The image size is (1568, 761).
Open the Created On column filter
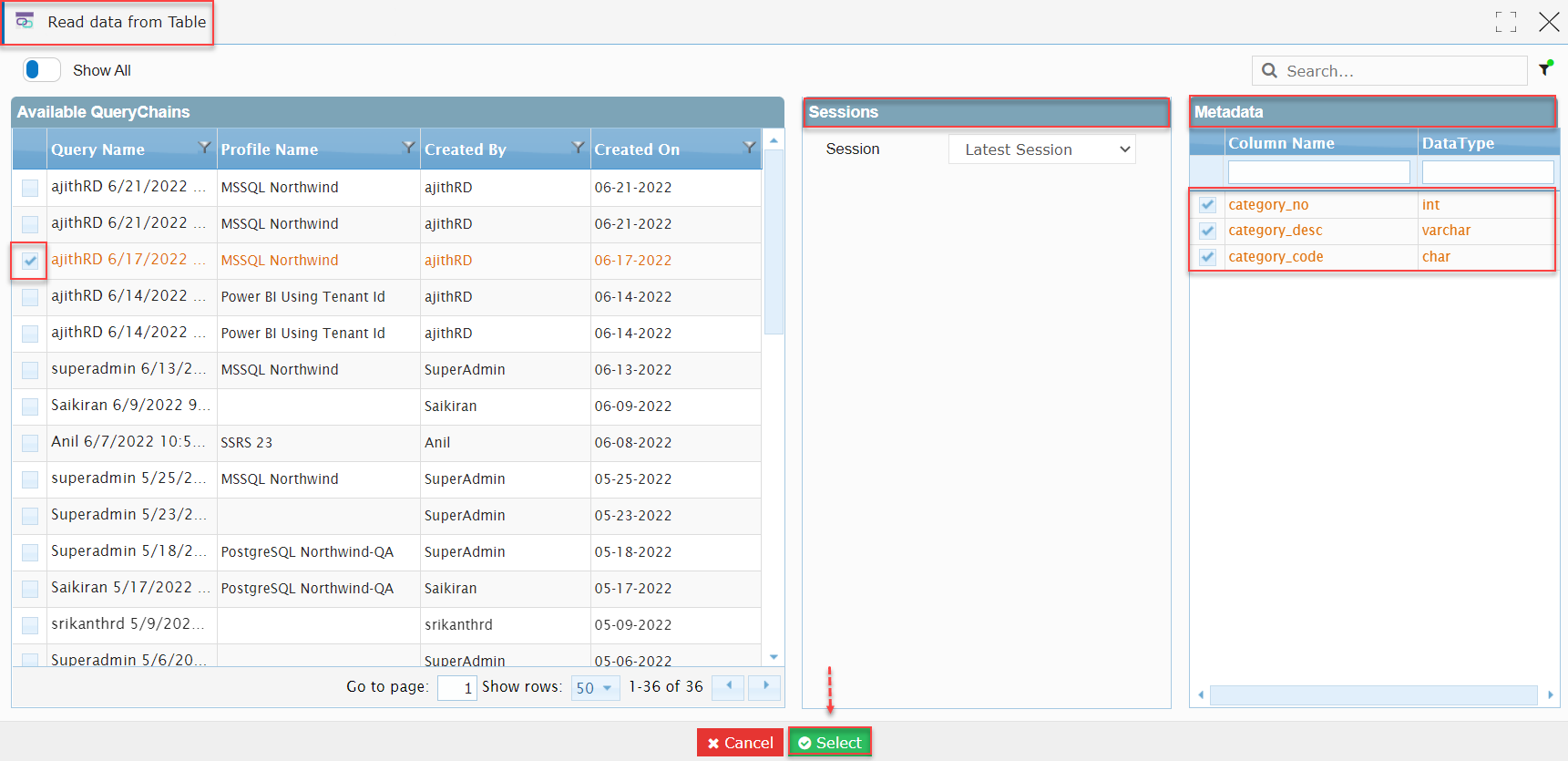(x=749, y=147)
